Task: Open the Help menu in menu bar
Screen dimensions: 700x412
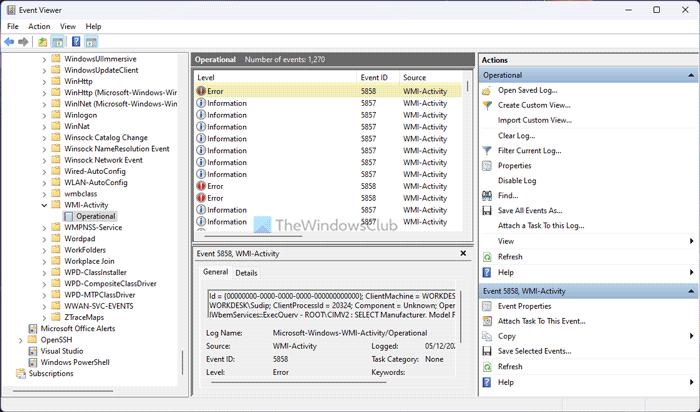Action: (x=93, y=26)
